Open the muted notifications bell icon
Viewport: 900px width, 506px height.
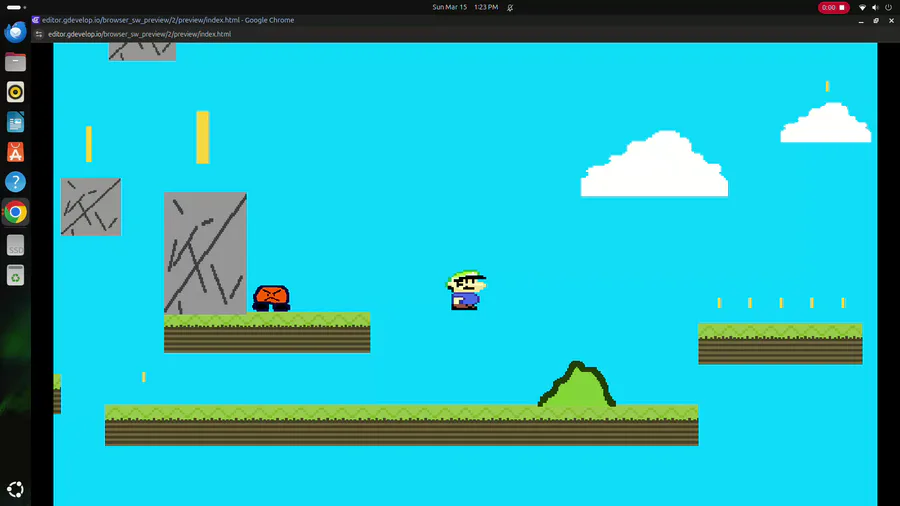click(x=510, y=7)
